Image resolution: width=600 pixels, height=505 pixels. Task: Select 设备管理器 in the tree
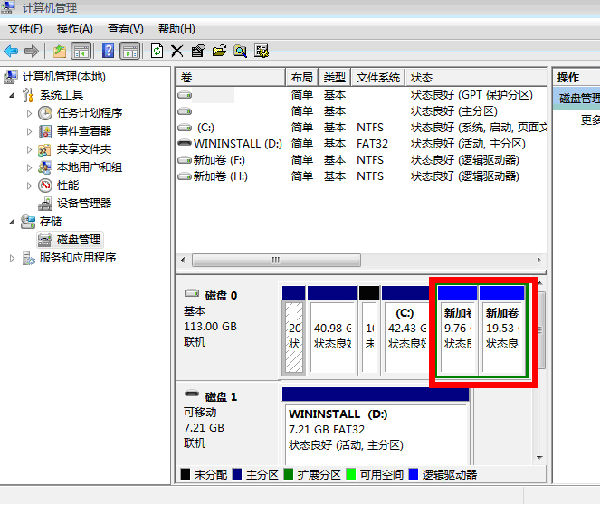[83, 203]
